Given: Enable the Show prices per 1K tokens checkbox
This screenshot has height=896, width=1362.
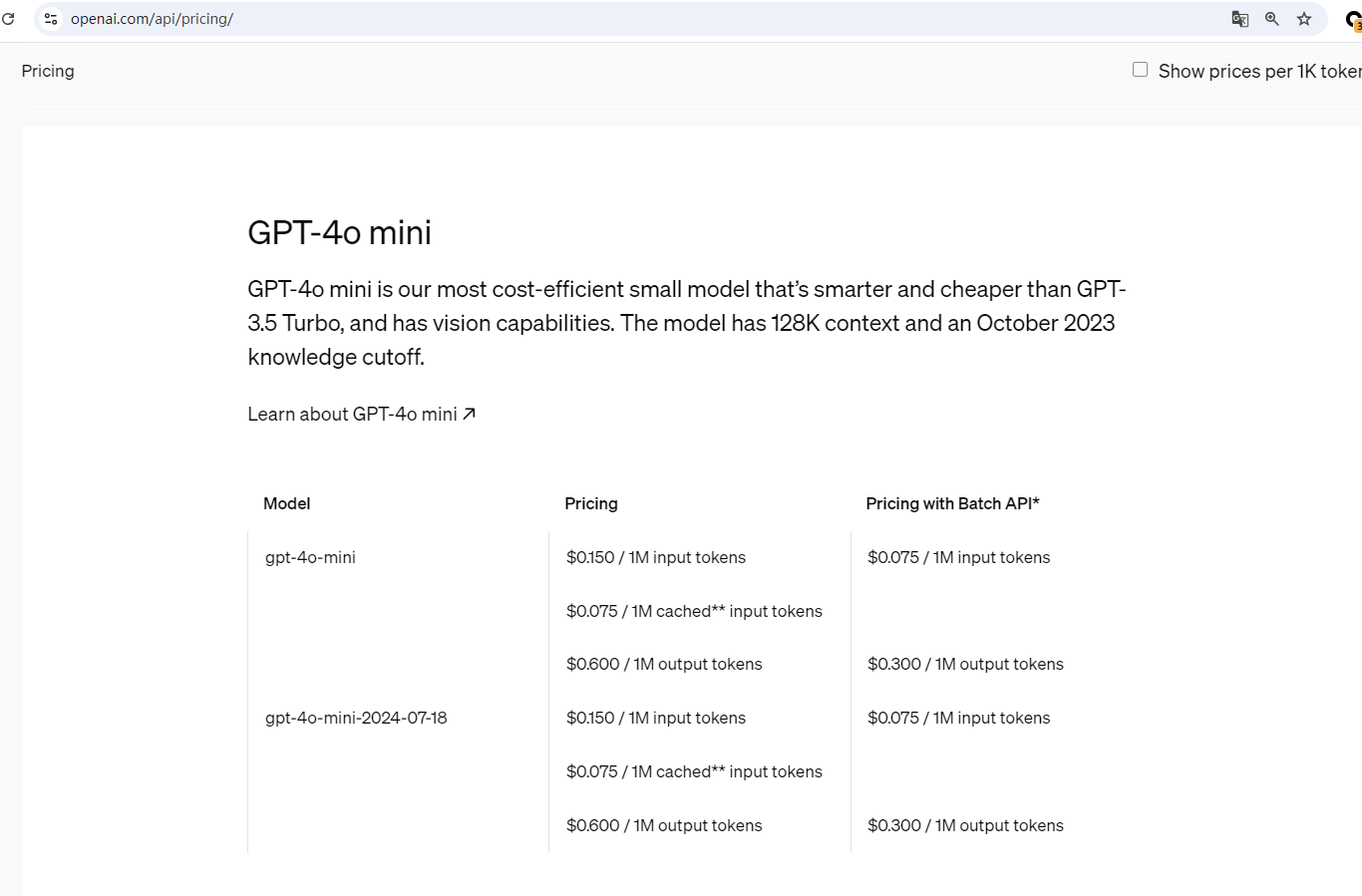Looking at the screenshot, I should [1140, 70].
